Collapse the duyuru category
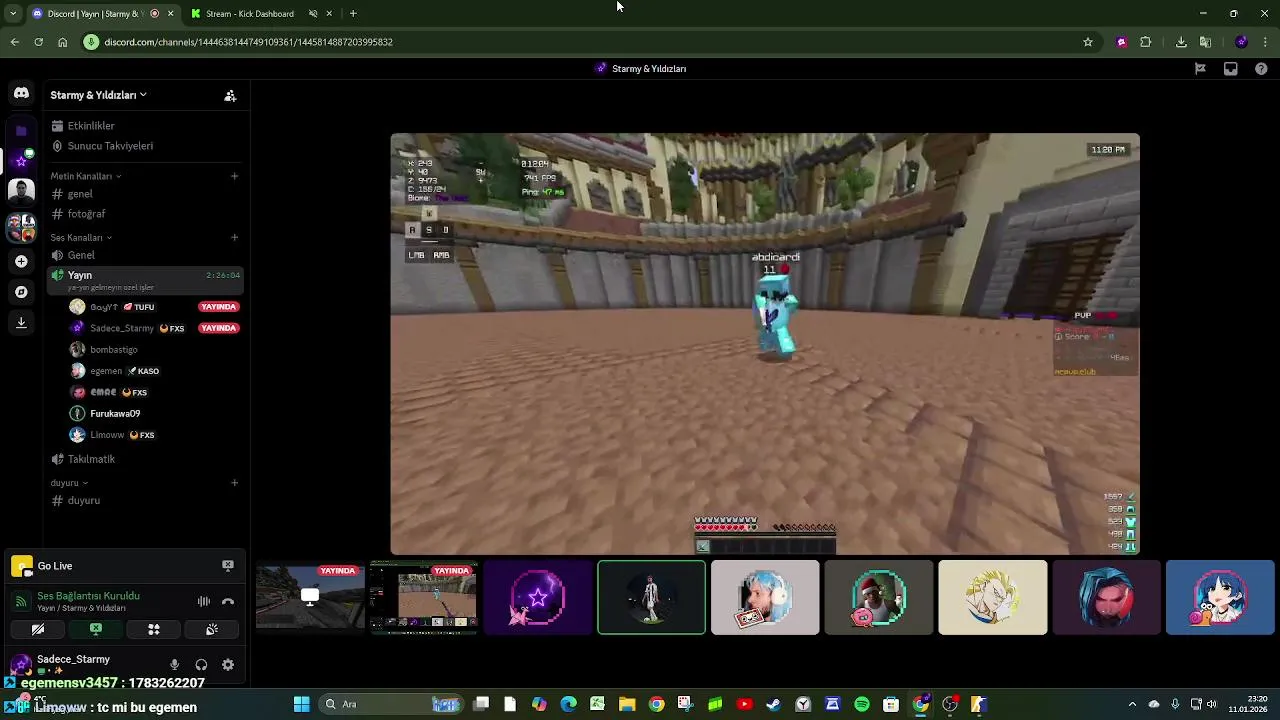This screenshot has height=720, width=1280. (x=69, y=483)
